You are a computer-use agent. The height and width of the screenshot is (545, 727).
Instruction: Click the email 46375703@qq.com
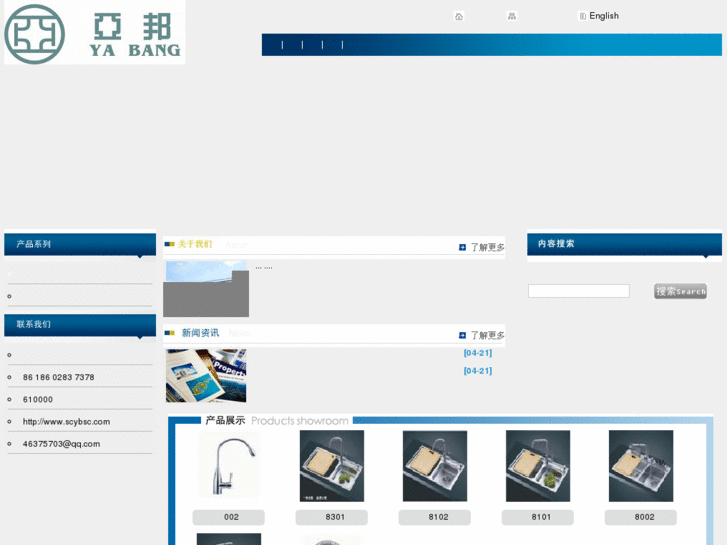(61, 444)
